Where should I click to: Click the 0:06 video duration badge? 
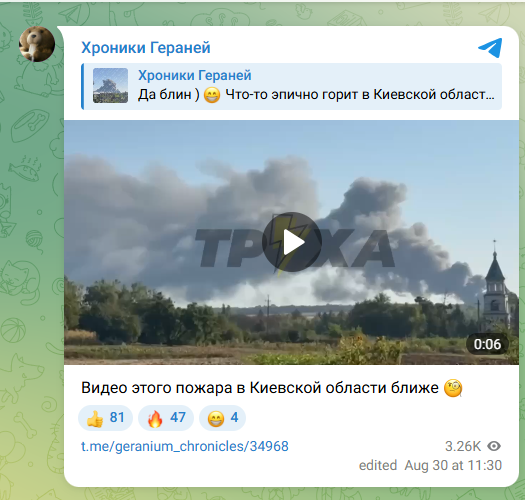pyautogui.click(x=487, y=344)
